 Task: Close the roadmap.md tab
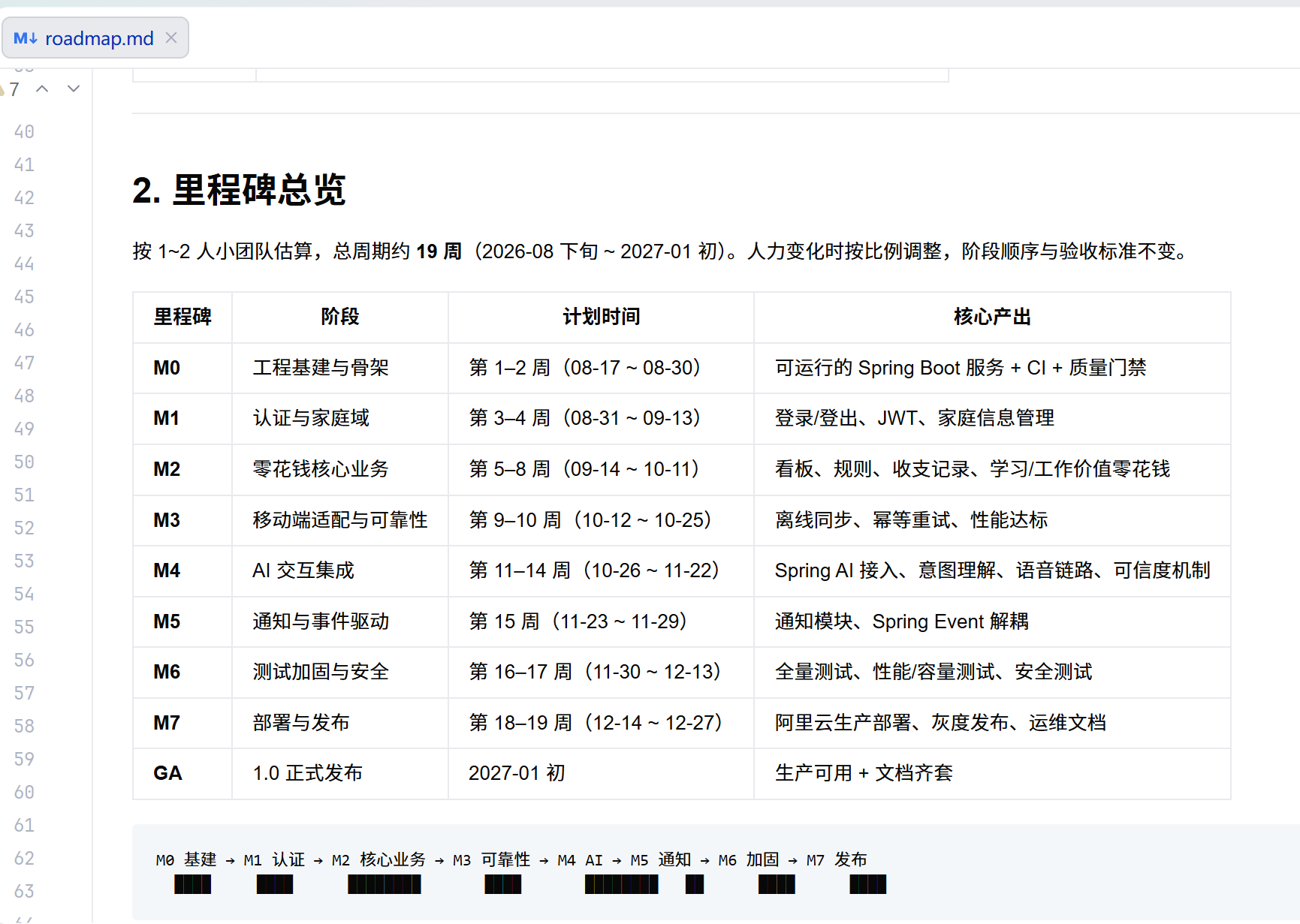coord(171,38)
